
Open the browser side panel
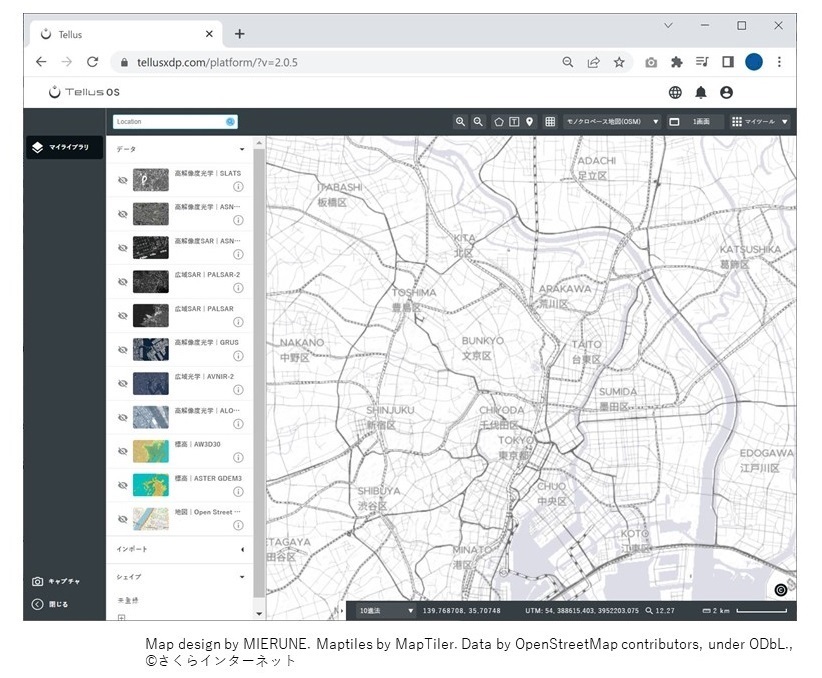[x=728, y=62]
